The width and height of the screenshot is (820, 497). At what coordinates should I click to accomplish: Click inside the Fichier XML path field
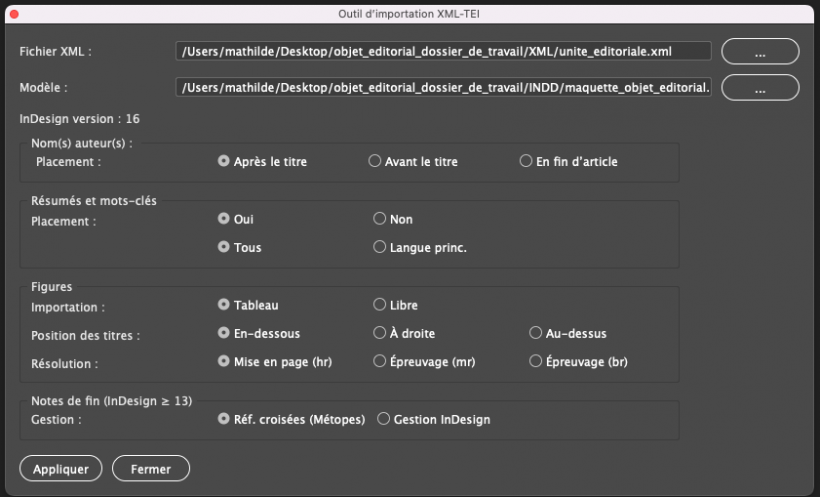(x=443, y=51)
